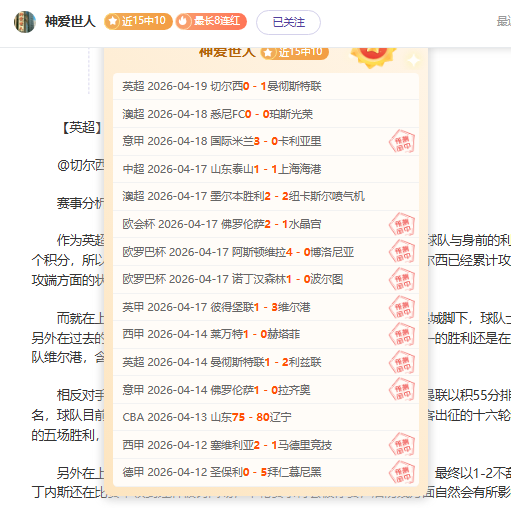Image resolution: width=511 pixels, height=508 pixels.
Task: Click the 已关注 follow button
Action: (x=288, y=22)
